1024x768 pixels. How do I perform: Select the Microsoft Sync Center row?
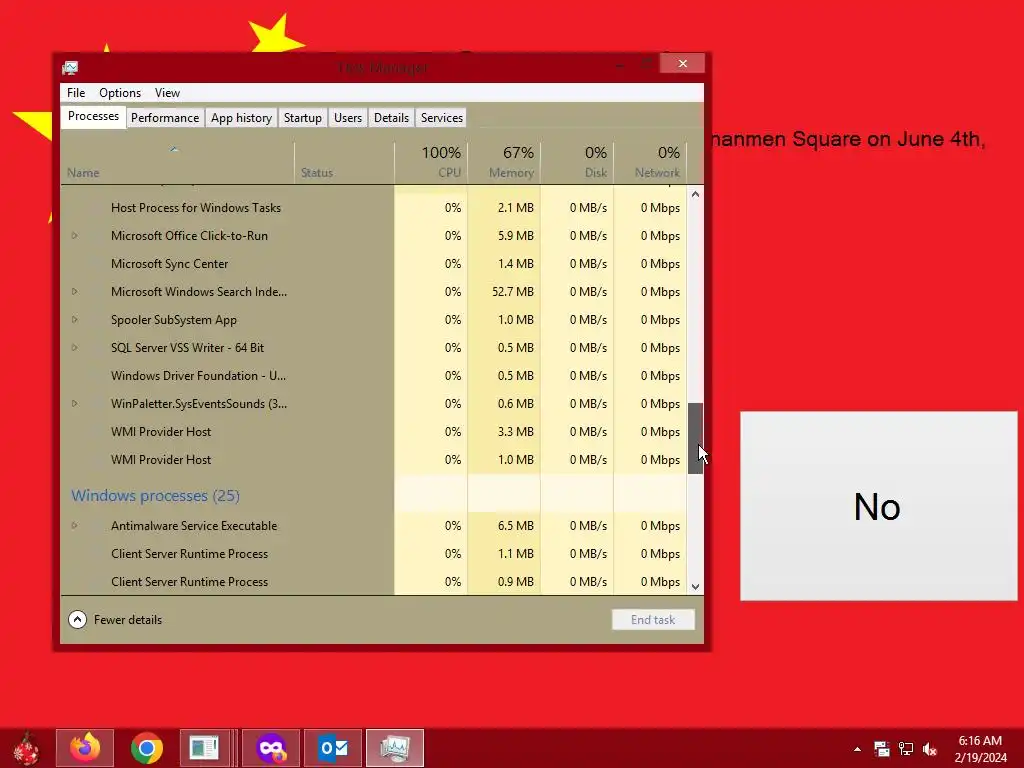(x=374, y=264)
